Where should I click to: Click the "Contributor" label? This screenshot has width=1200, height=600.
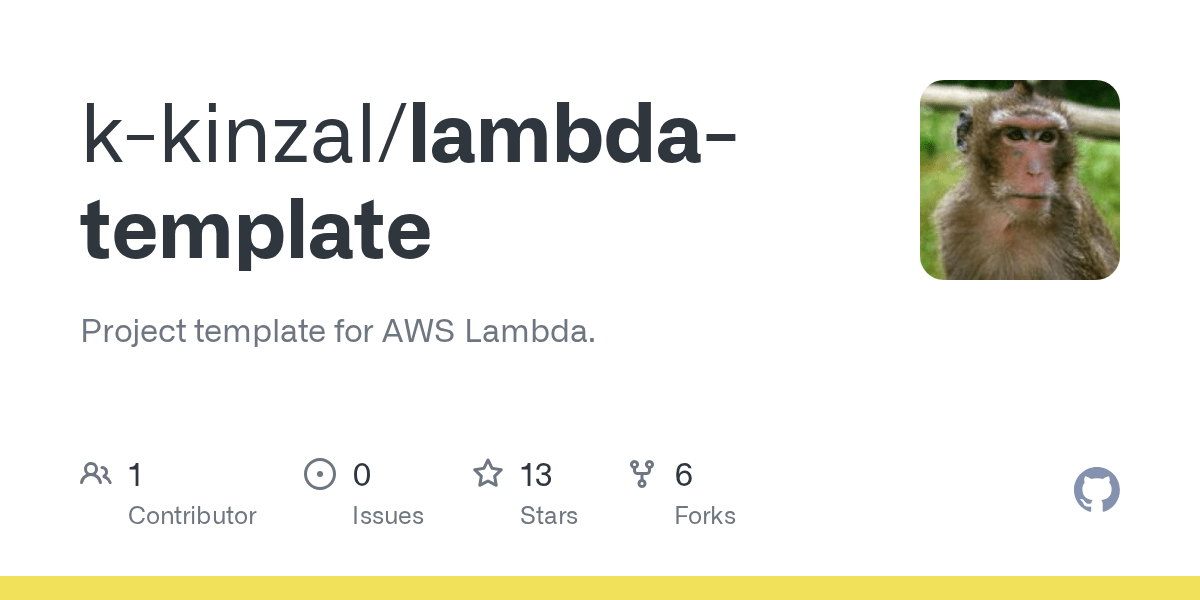click(x=192, y=516)
